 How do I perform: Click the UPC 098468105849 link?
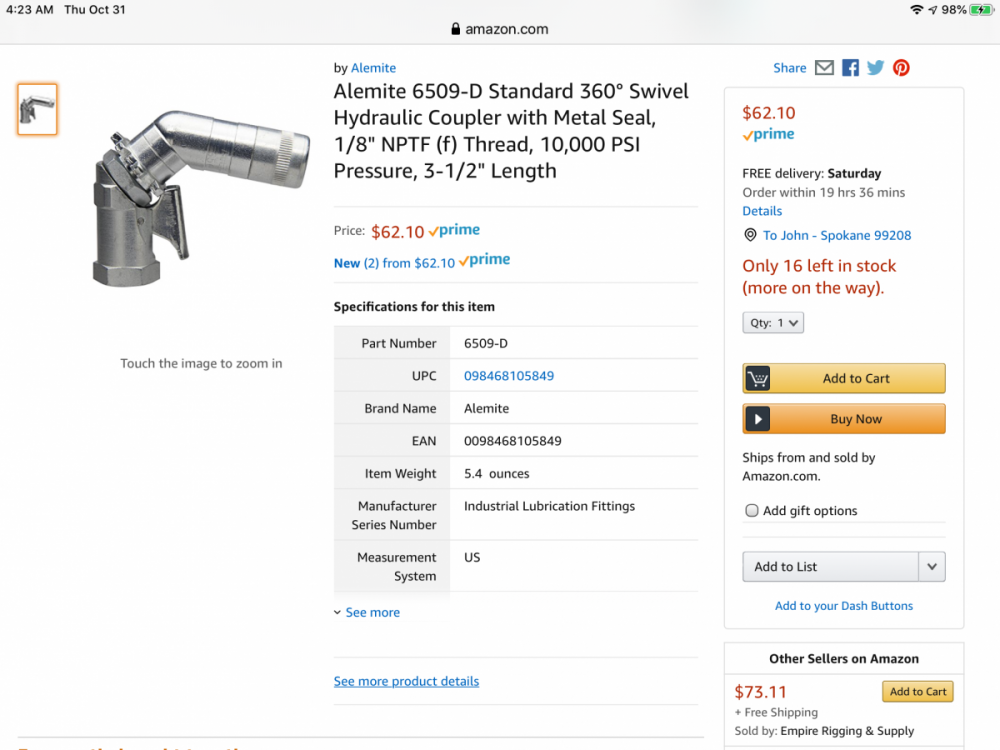coord(509,376)
